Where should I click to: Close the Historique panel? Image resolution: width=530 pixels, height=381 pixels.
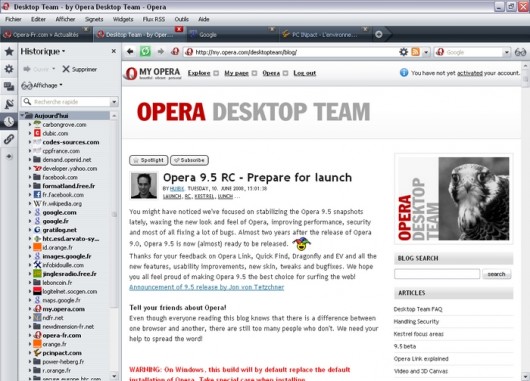(x=114, y=51)
